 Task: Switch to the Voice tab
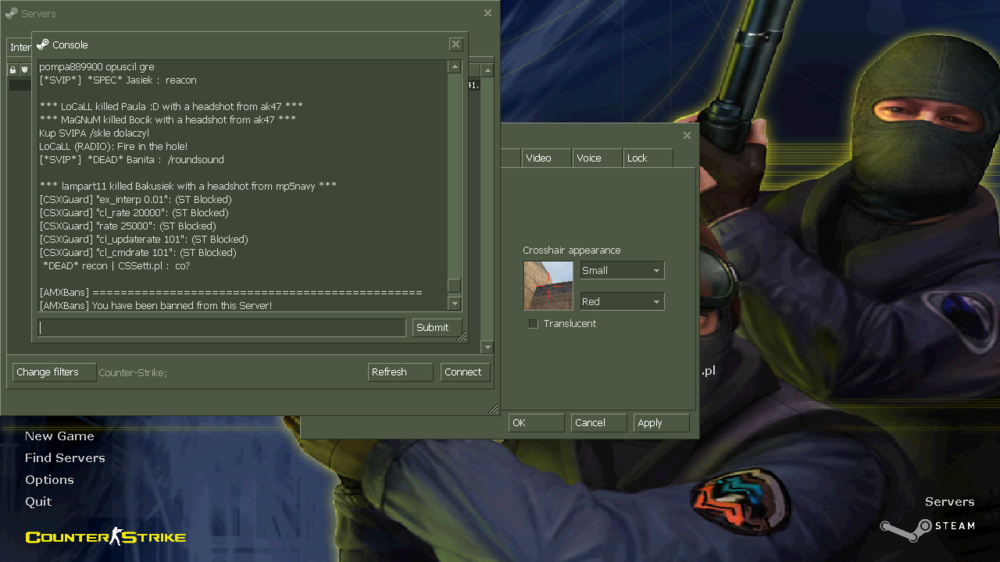pos(597,158)
